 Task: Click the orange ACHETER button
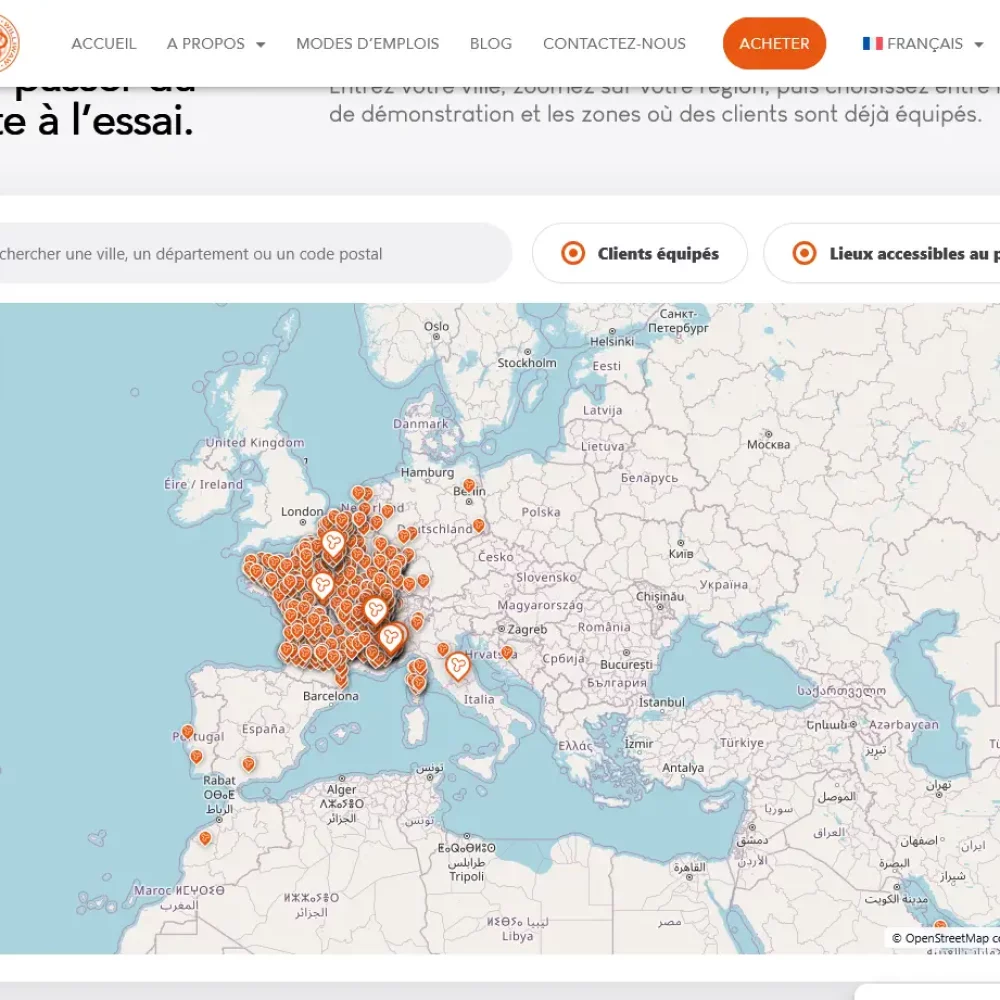(x=774, y=43)
